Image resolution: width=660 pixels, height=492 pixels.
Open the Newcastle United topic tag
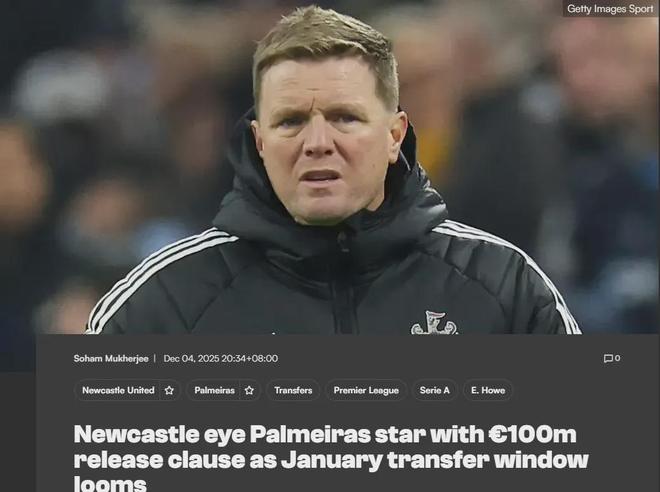point(118,391)
